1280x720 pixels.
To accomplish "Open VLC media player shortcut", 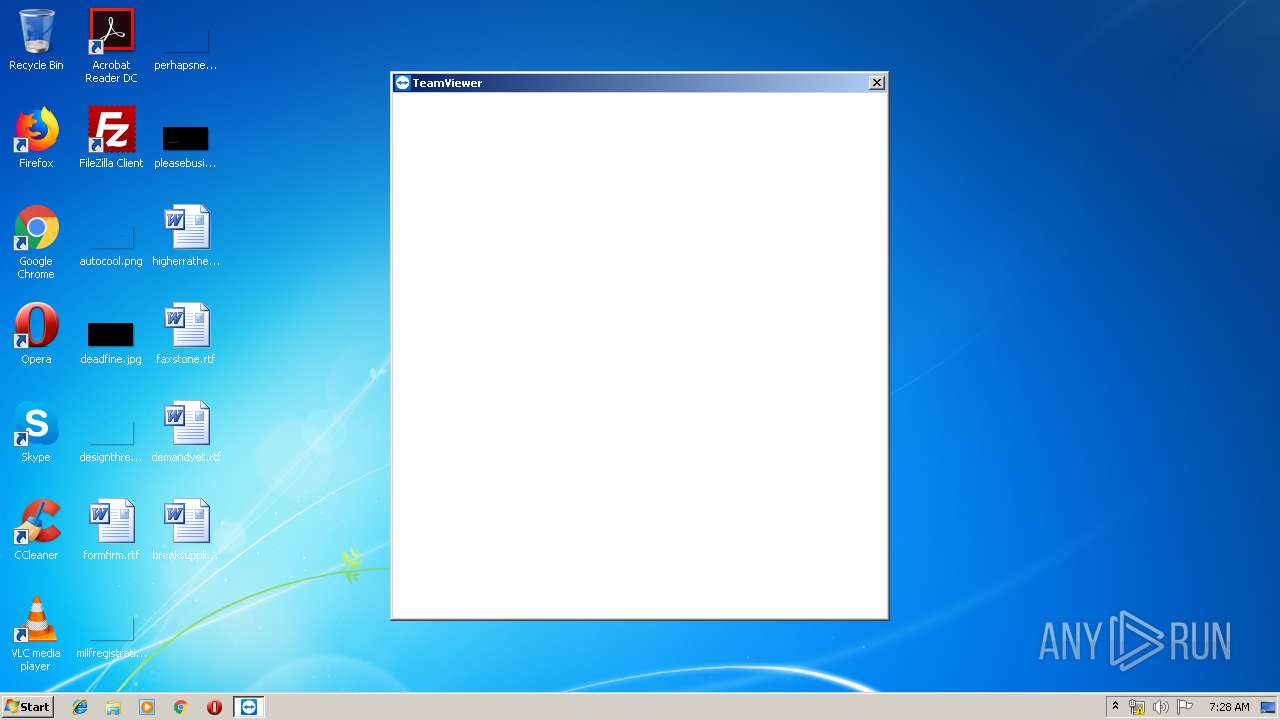I will click(x=36, y=634).
